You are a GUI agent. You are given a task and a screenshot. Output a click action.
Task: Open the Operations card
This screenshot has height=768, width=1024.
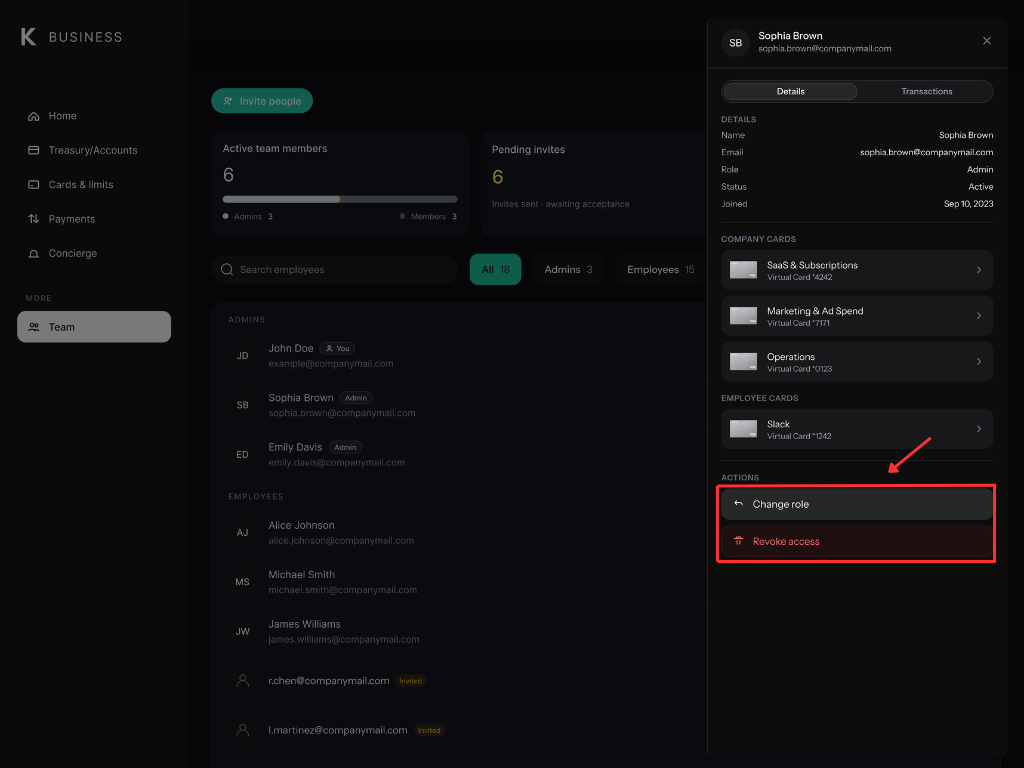[x=857, y=362]
